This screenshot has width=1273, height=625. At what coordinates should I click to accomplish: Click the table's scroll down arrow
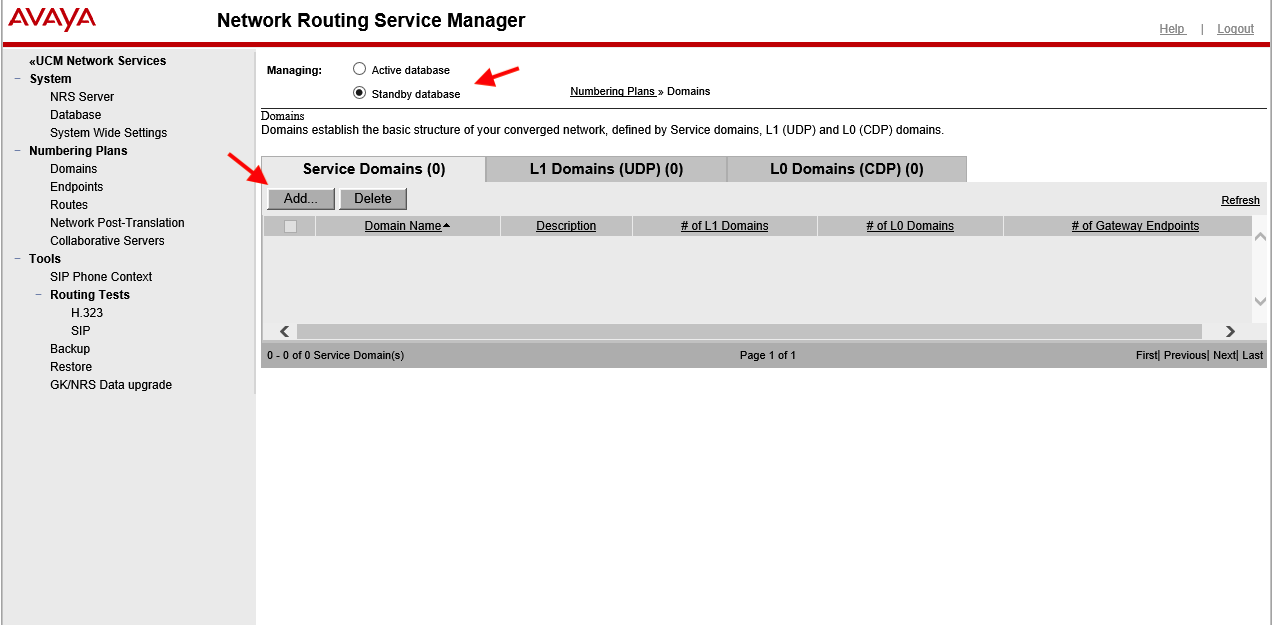click(1260, 301)
